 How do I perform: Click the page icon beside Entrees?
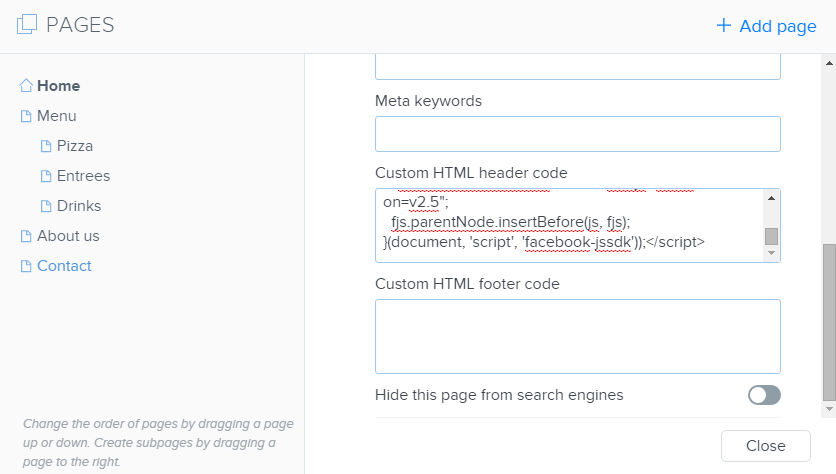click(46, 176)
